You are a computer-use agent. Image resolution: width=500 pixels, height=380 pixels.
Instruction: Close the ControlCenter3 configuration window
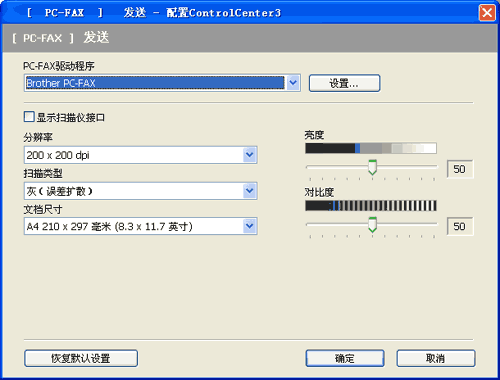tap(487, 13)
